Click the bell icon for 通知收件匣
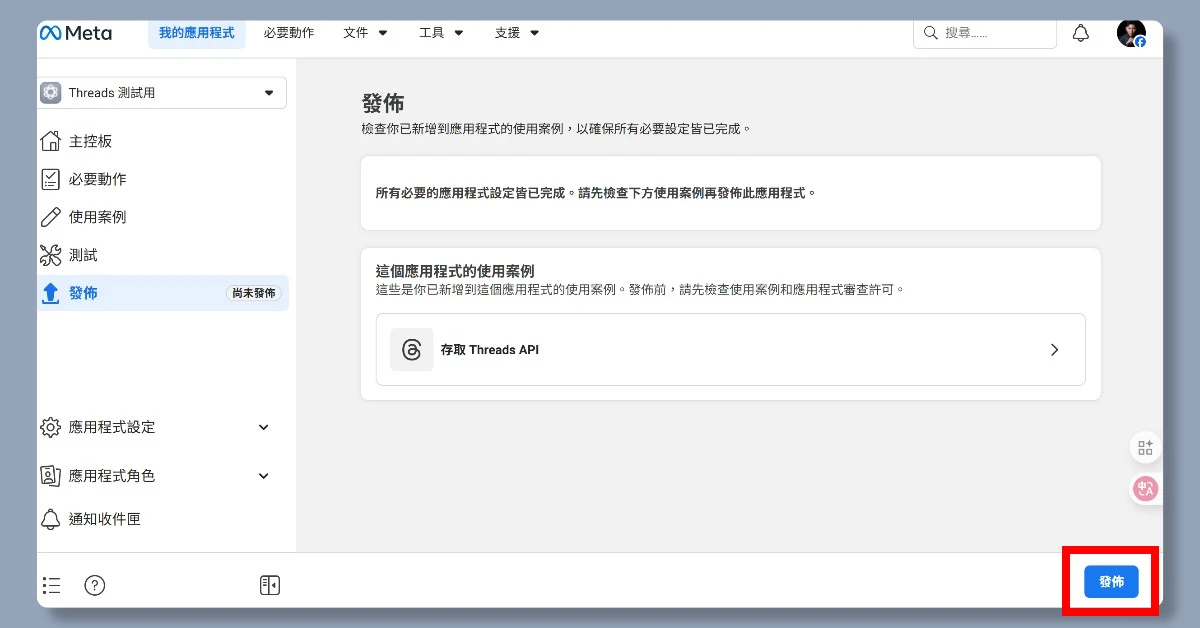 pos(50,519)
